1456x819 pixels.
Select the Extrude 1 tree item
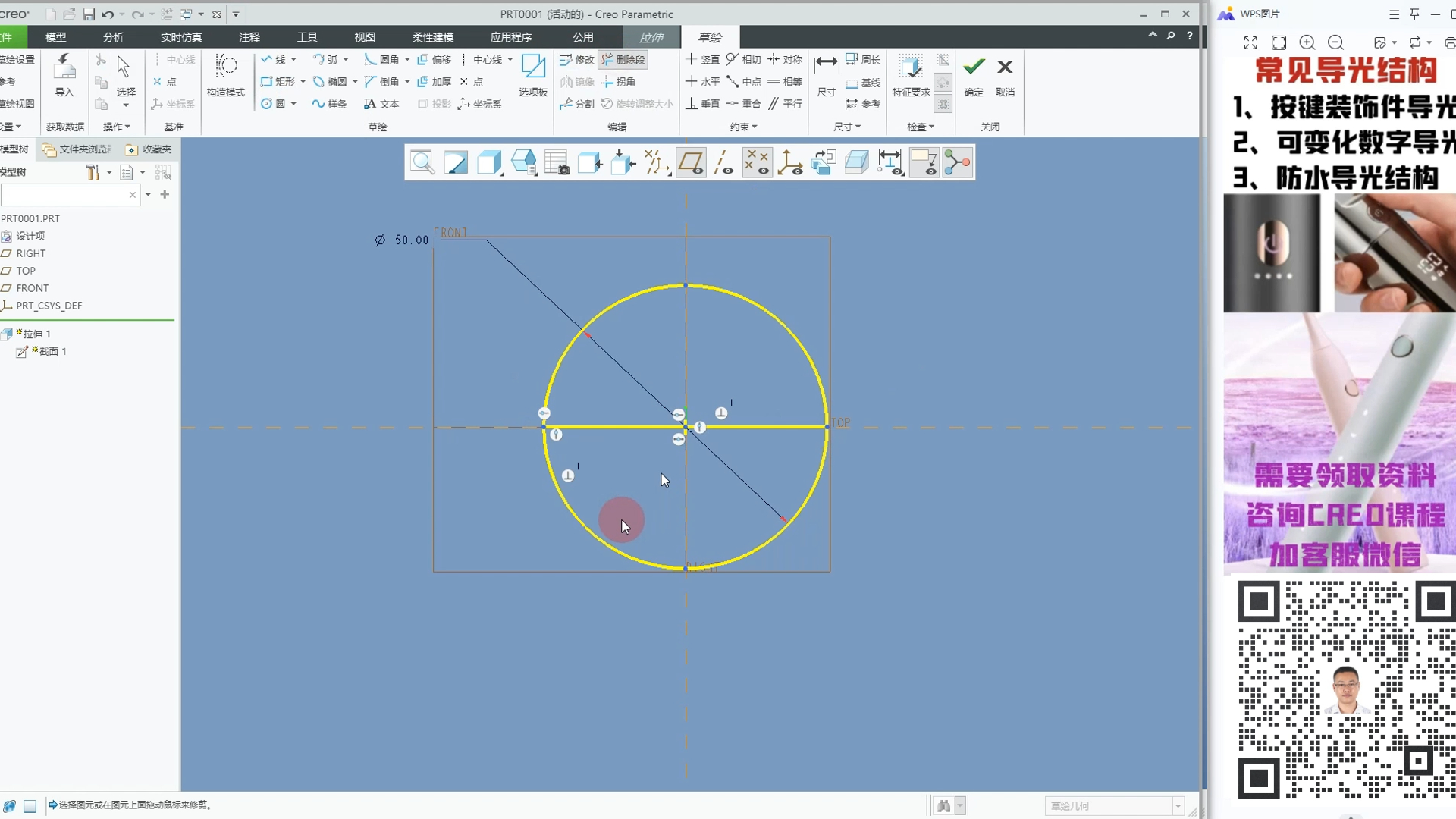click(36, 334)
